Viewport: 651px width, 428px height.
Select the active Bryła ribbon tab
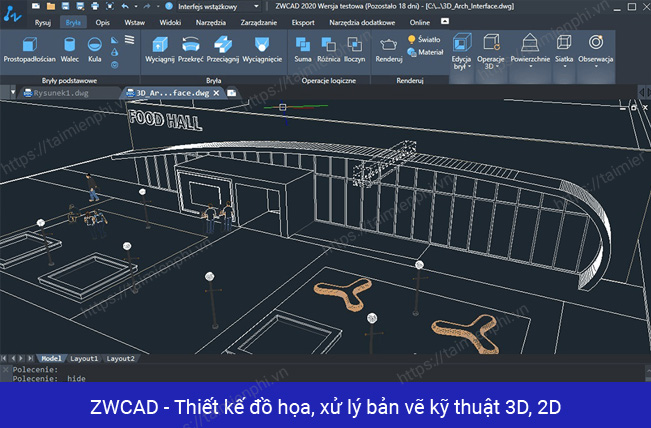click(x=73, y=22)
